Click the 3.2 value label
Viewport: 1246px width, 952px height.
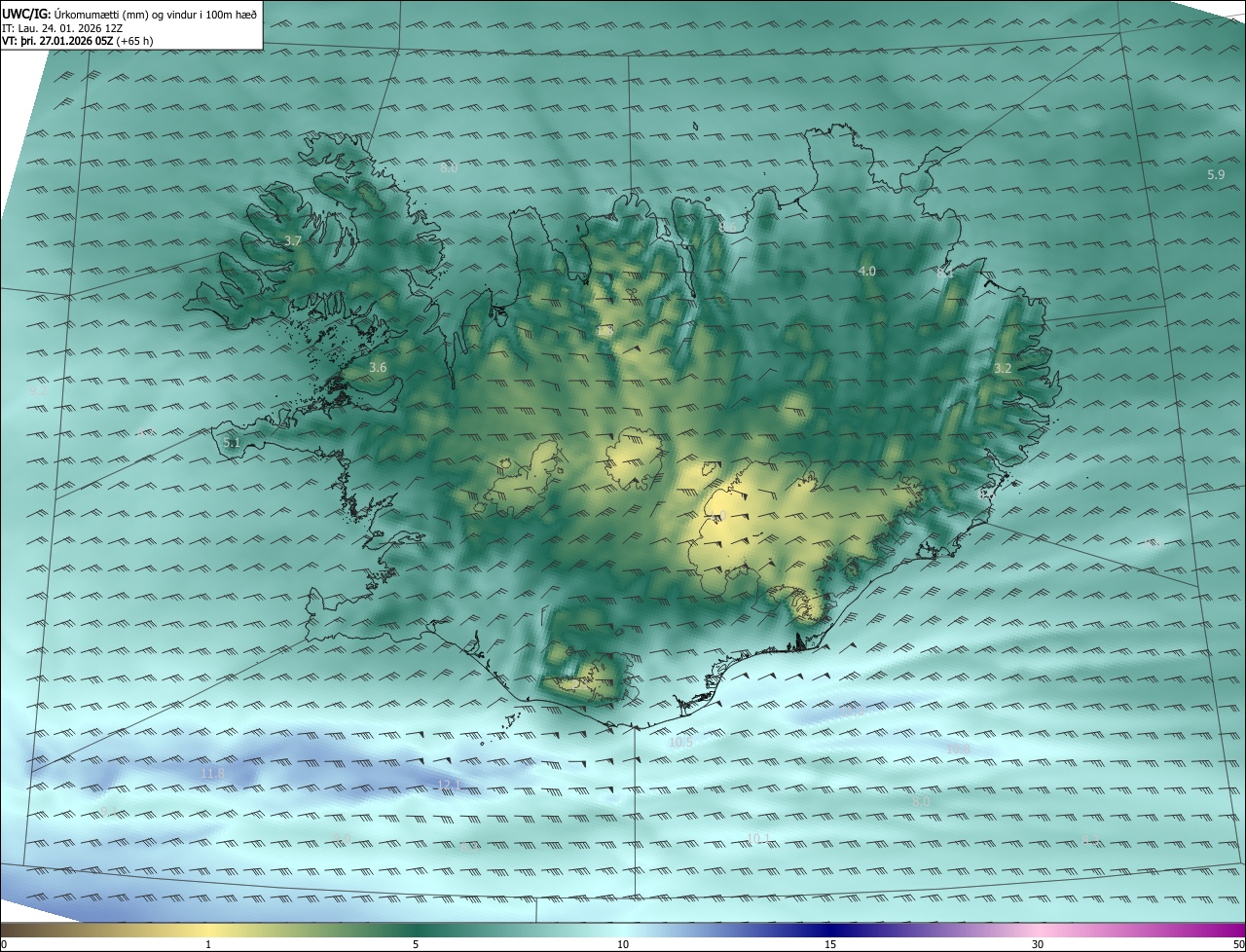point(1003,369)
